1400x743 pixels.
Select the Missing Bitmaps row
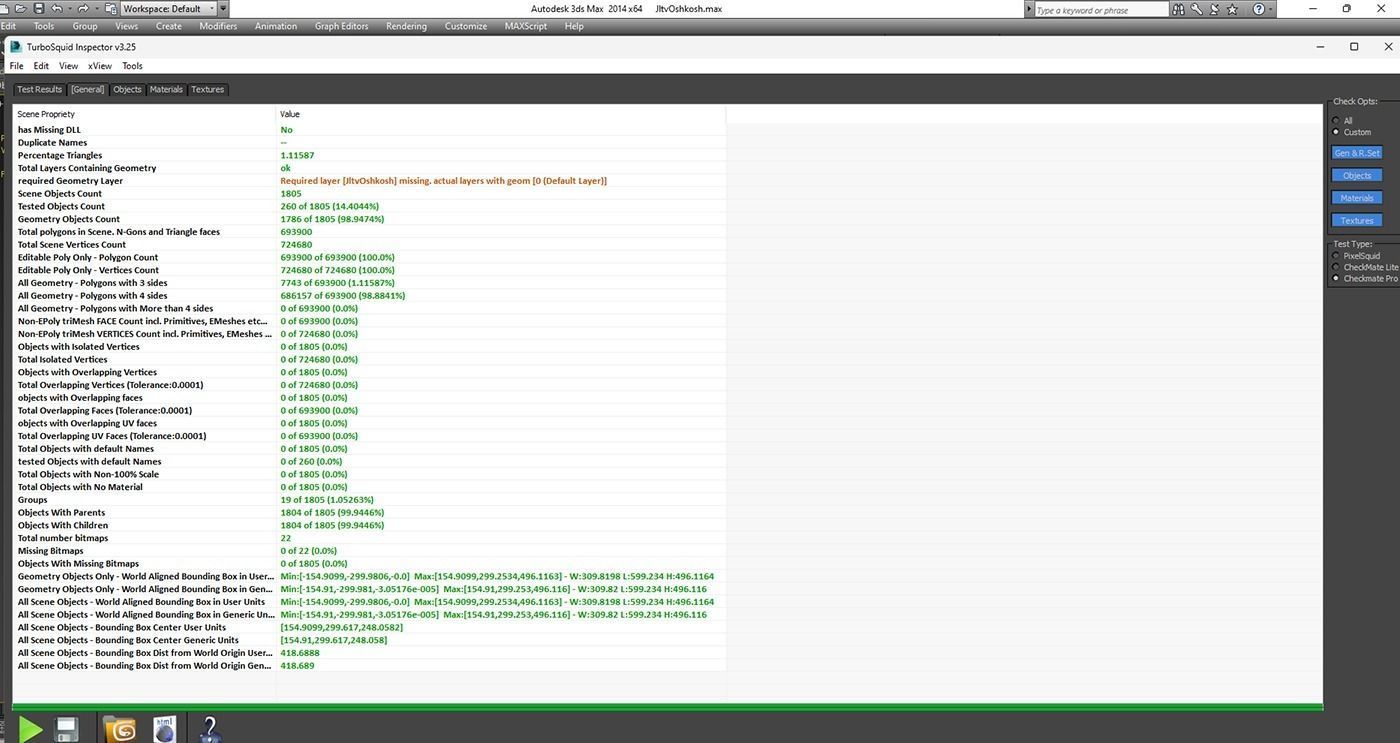pos(369,551)
